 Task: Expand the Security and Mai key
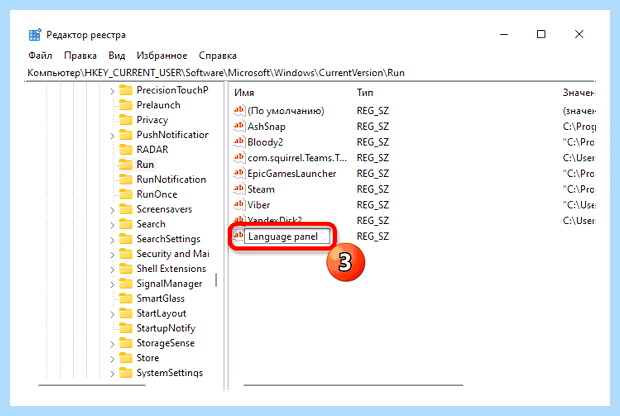[112, 255]
